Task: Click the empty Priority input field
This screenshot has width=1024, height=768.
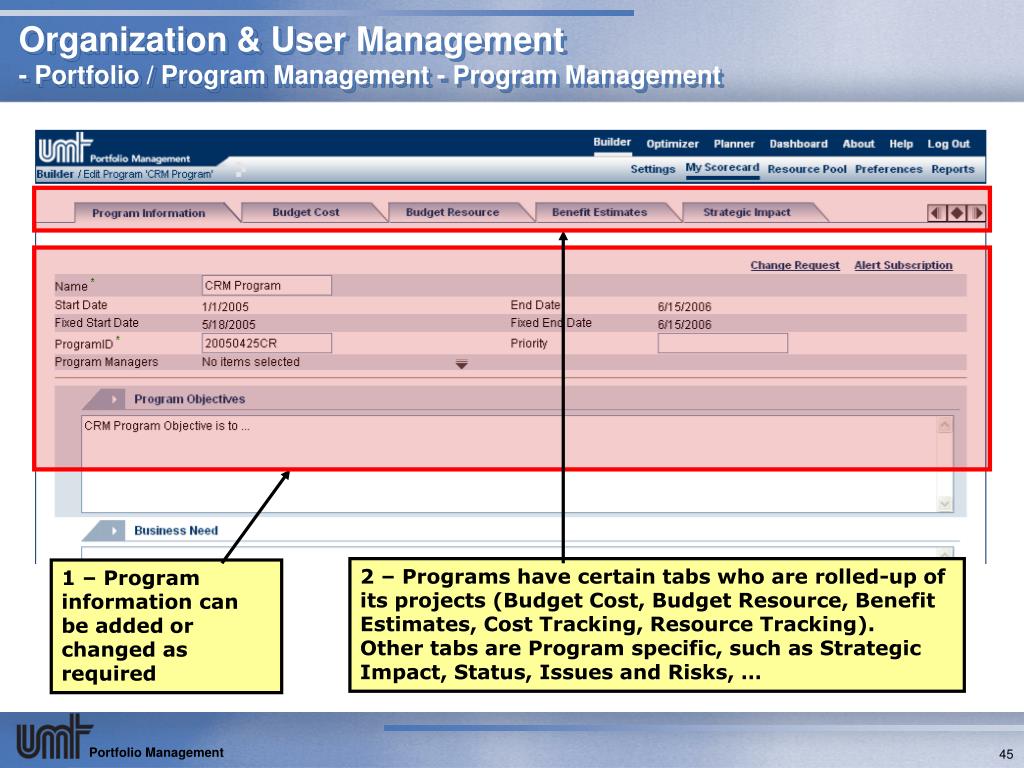Action: point(722,344)
